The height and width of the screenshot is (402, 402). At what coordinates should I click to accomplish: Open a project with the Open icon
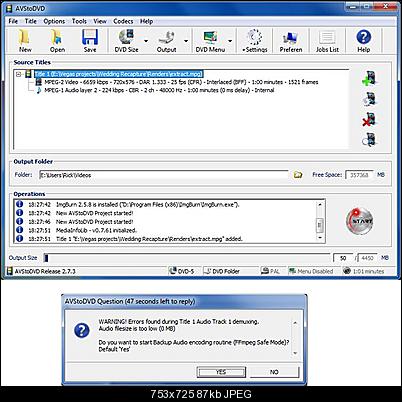[x=57, y=41]
